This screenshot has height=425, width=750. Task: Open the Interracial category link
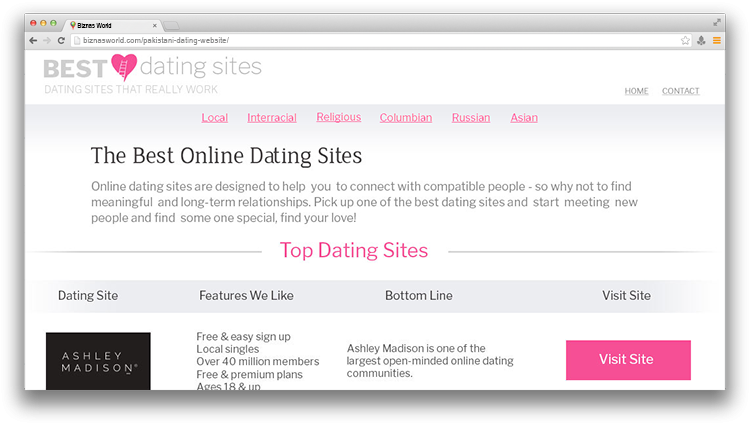[x=272, y=118]
